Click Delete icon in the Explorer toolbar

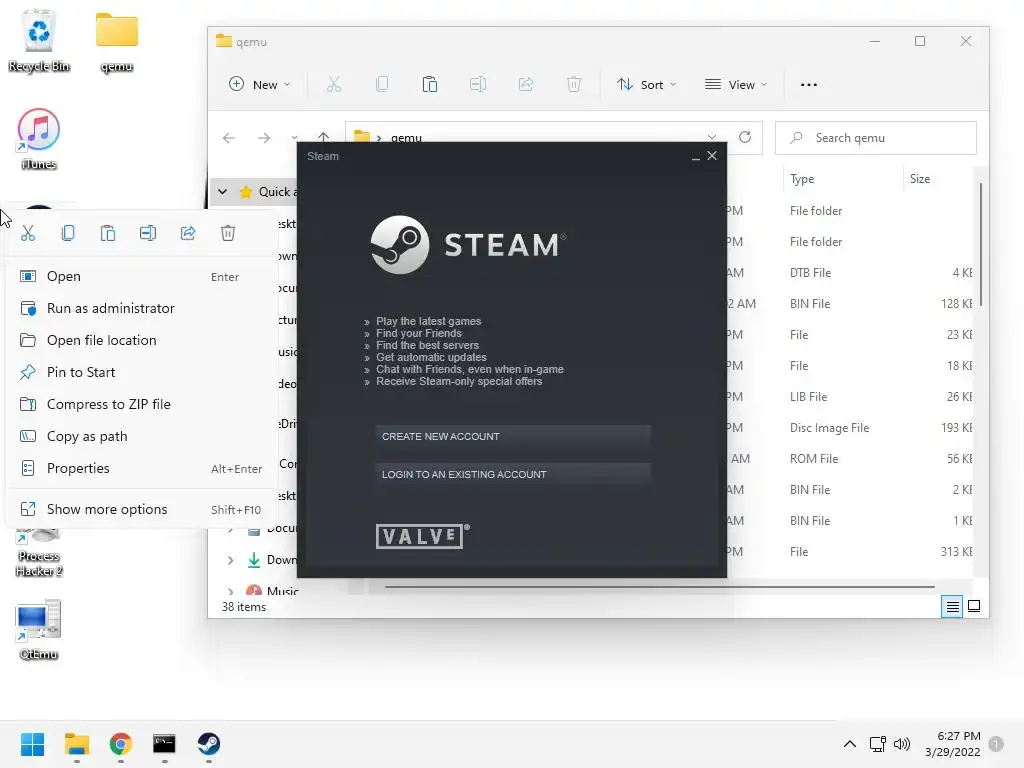tap(574, 84)
